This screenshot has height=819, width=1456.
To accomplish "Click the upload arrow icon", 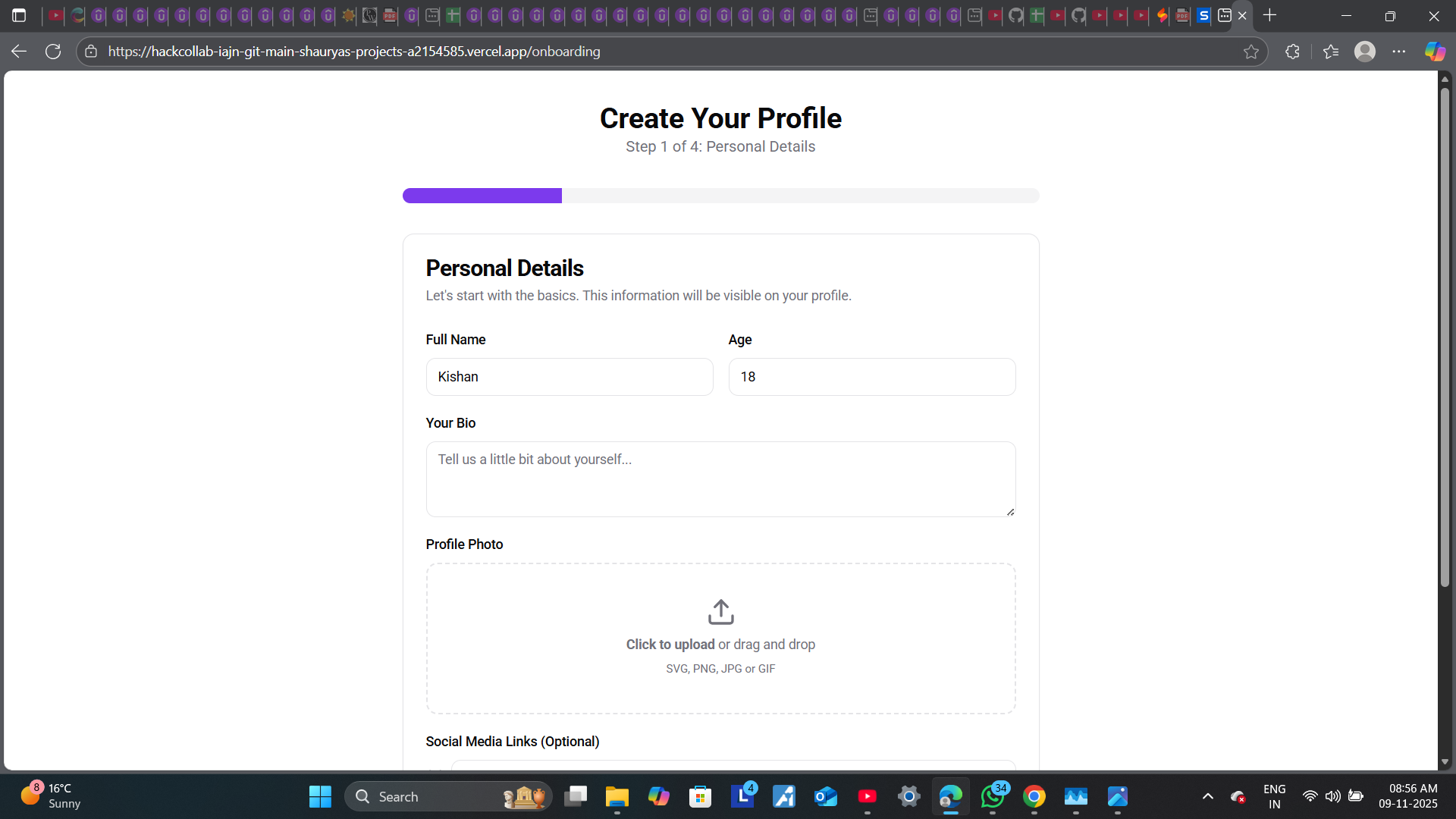I will point(720,611).
